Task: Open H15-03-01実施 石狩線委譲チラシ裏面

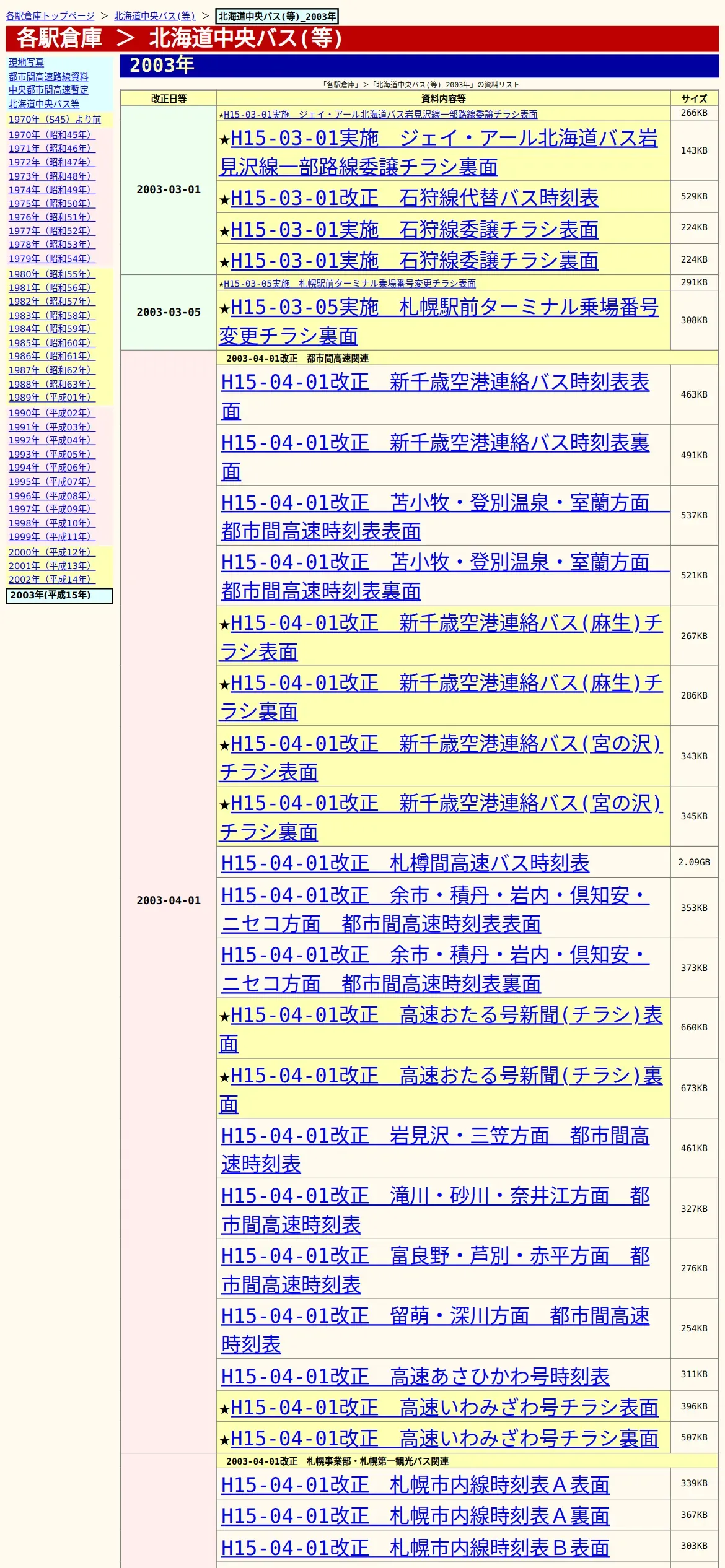Action: pos(415,261)
